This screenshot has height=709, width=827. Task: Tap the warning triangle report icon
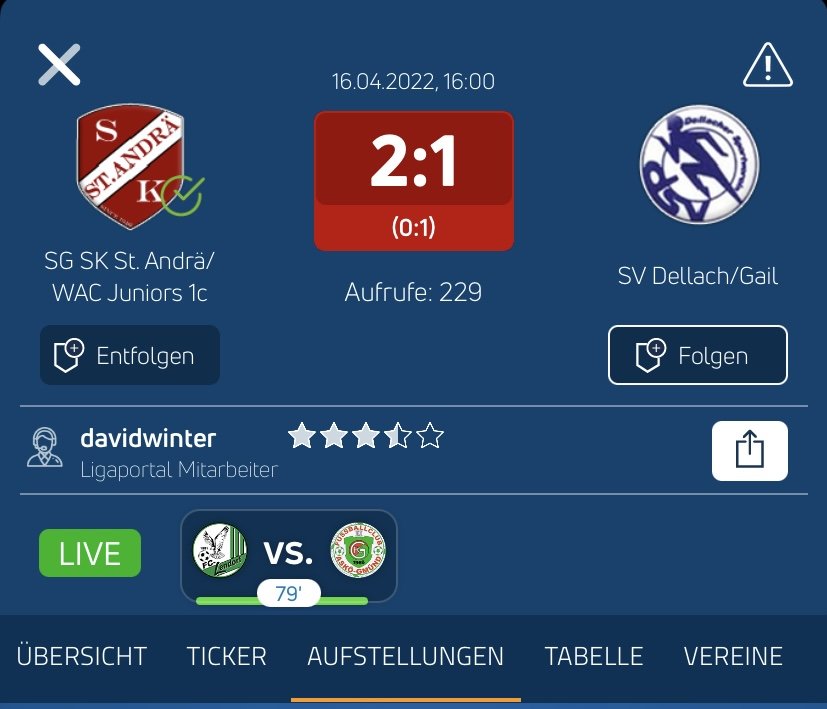click(767, 65)
